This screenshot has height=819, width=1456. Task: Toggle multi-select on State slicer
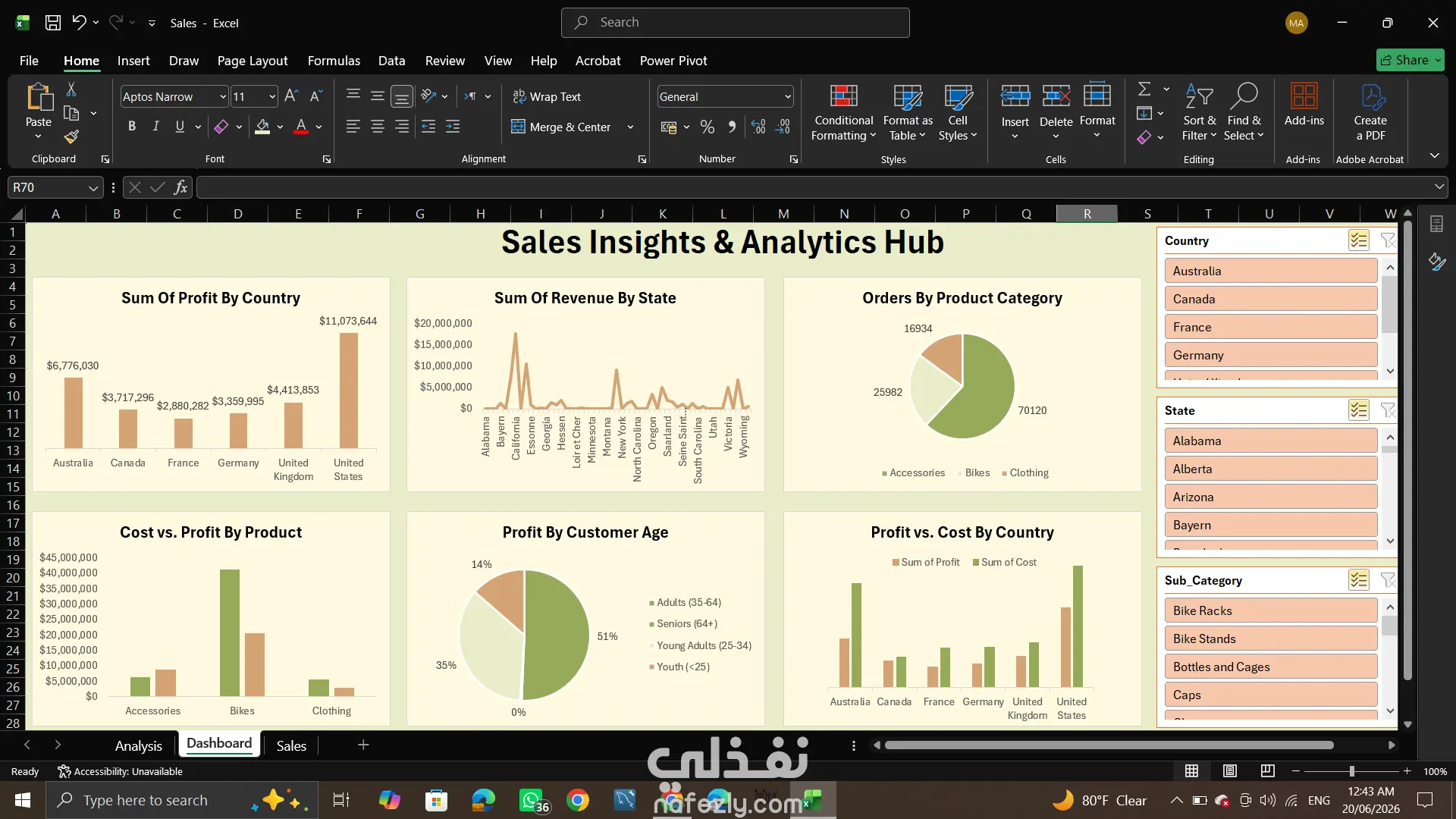(1358, 410)
